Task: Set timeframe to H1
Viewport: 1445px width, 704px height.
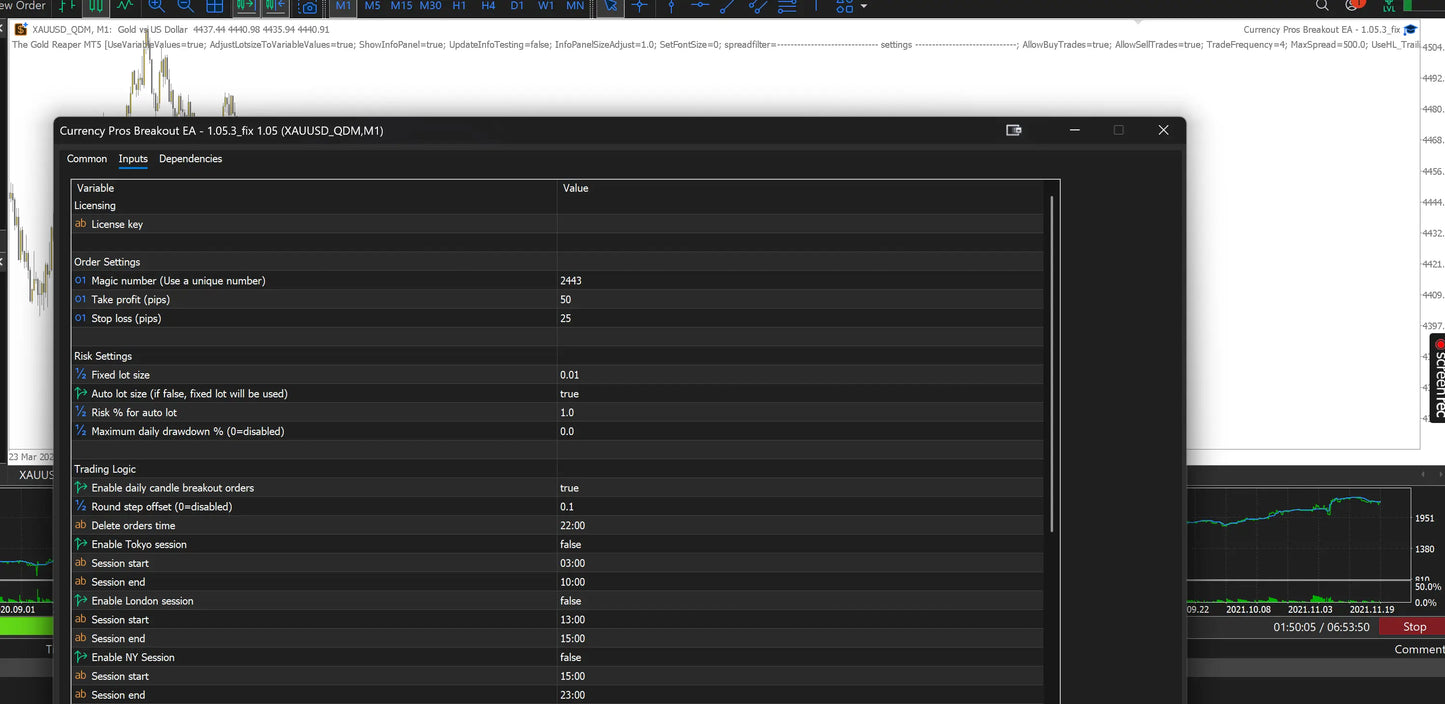Action: [x=459, y=6]
